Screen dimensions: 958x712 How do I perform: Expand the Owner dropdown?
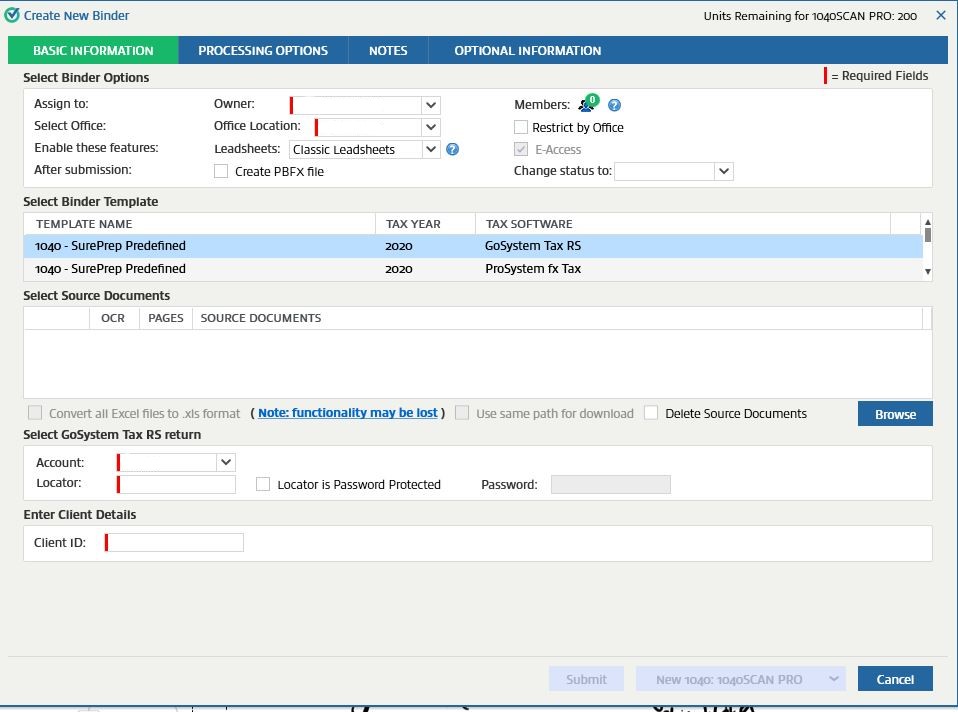(431, 105)
